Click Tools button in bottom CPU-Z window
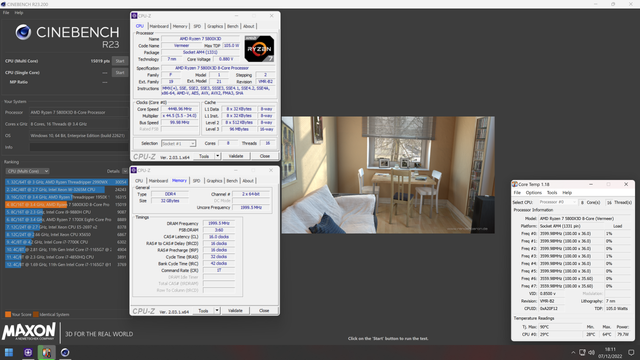The image size is (640, 360). 203,311
